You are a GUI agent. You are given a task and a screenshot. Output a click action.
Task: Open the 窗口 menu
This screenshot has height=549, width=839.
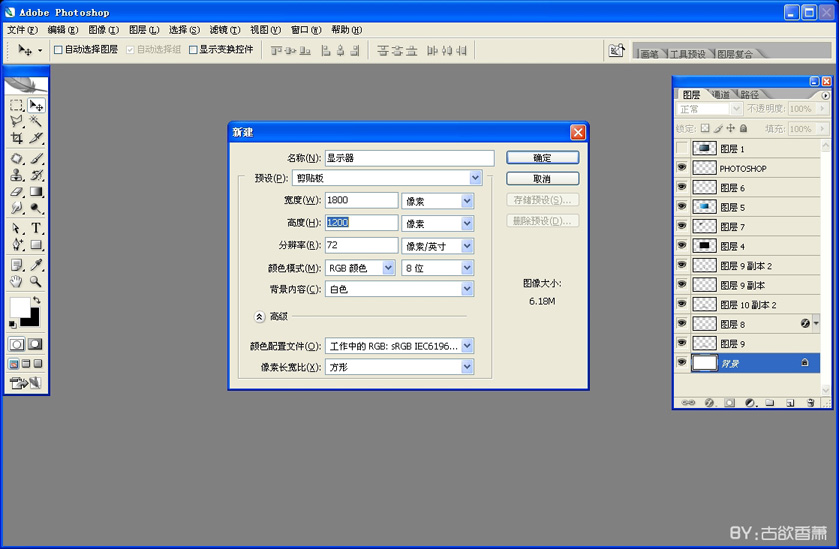306,30
